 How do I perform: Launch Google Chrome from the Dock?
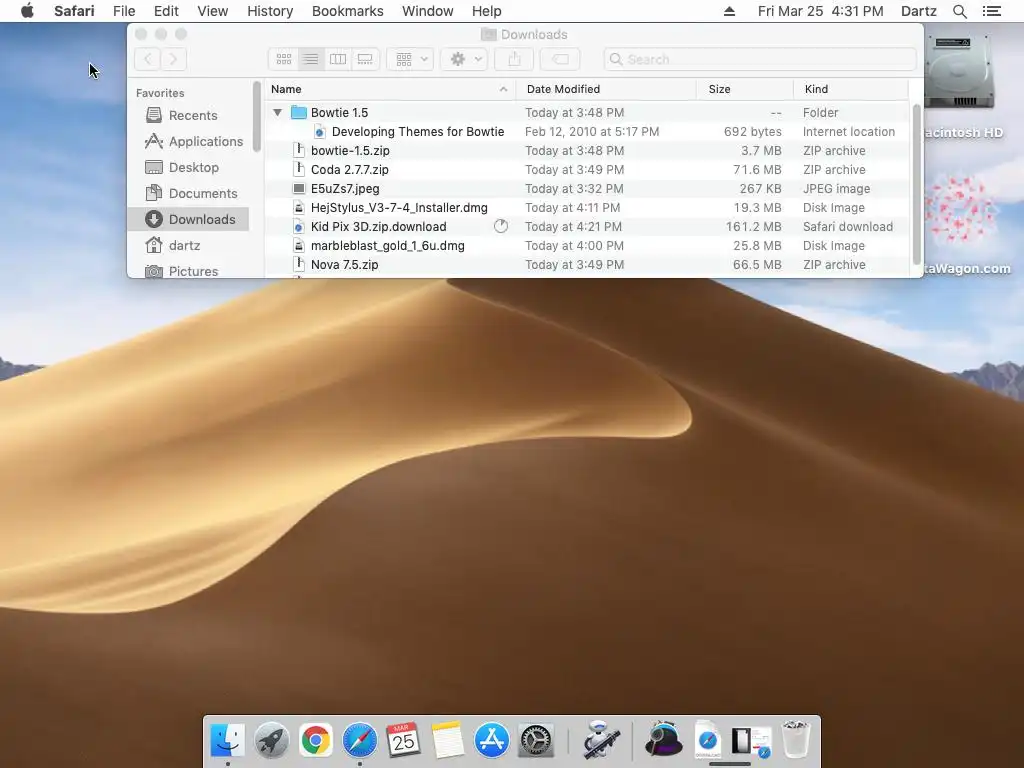[x=315, y=740]
